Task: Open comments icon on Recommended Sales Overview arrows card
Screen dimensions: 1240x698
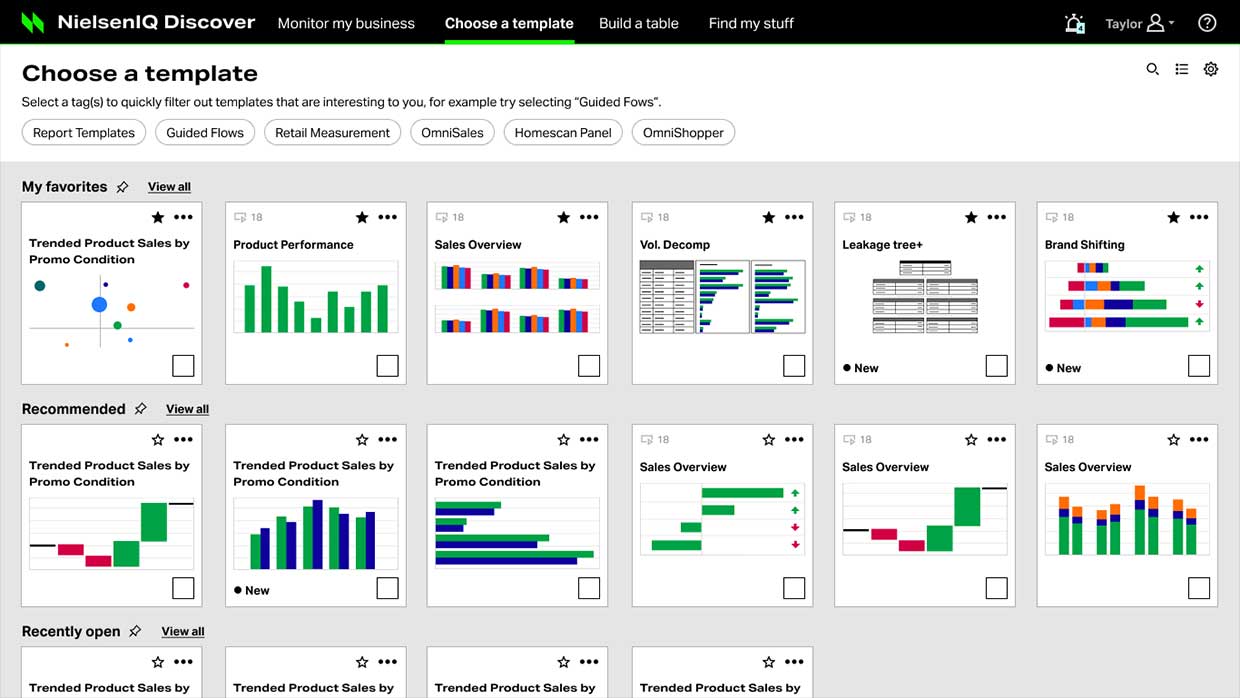Action: click(647, 439)
